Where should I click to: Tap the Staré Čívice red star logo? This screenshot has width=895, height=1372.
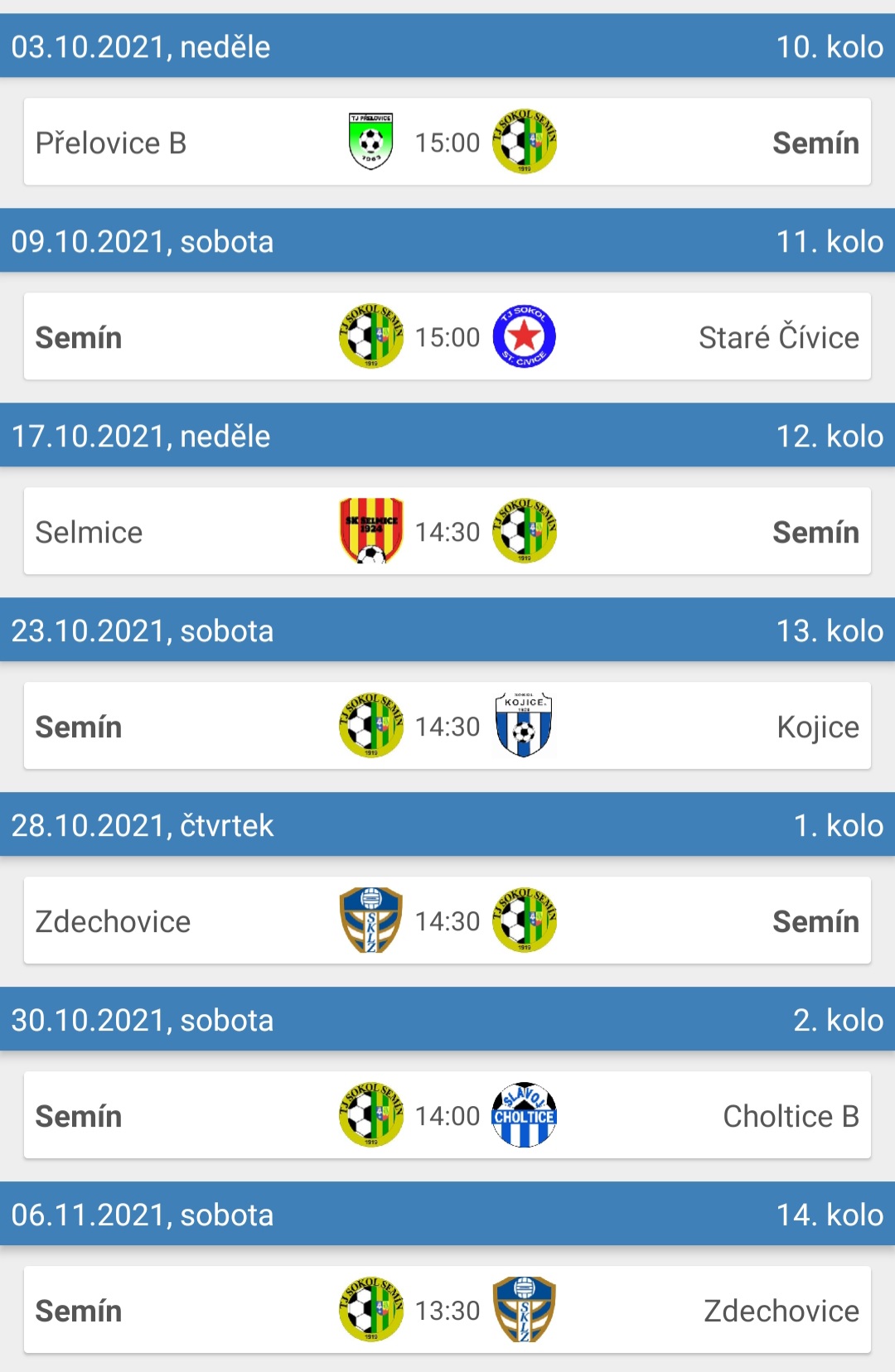click(524, 336)
